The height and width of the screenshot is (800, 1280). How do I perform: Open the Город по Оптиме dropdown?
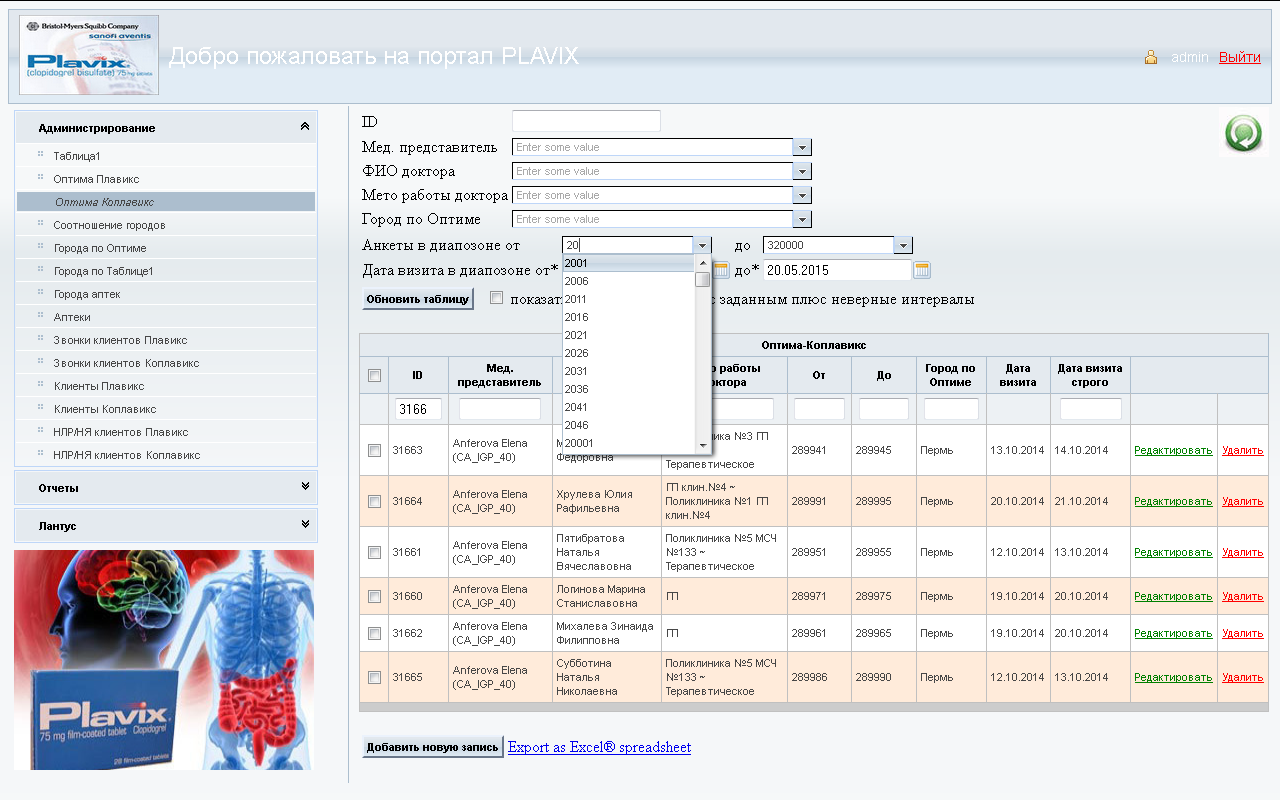[802, 219]
